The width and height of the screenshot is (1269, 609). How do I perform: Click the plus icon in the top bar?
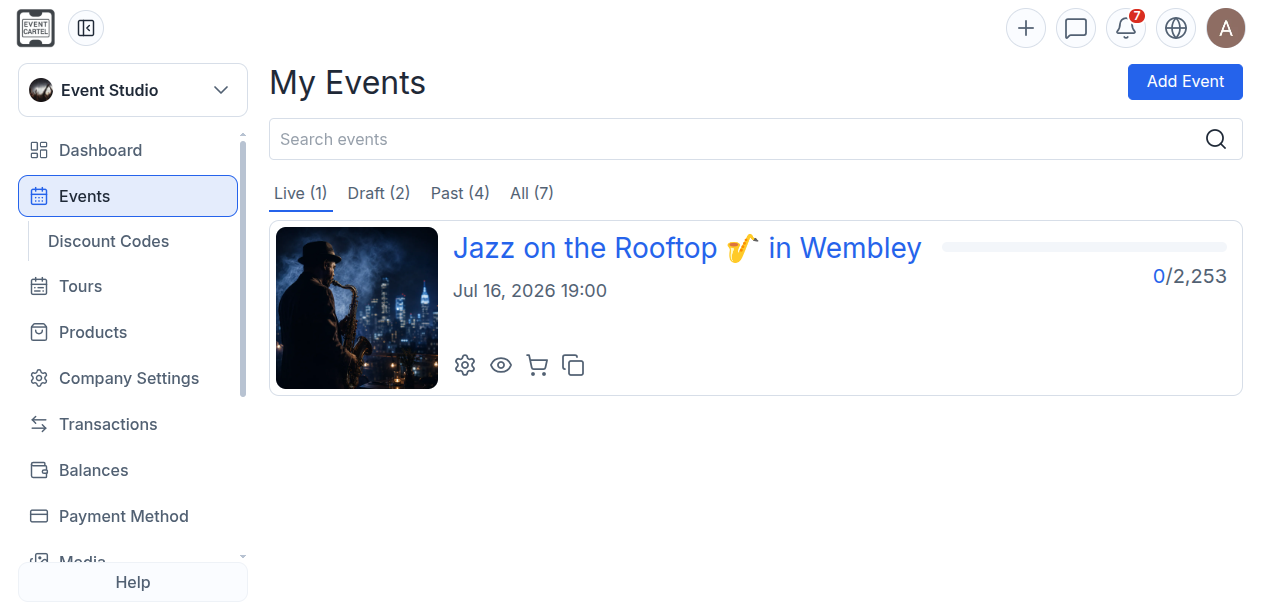point(1025,28)
